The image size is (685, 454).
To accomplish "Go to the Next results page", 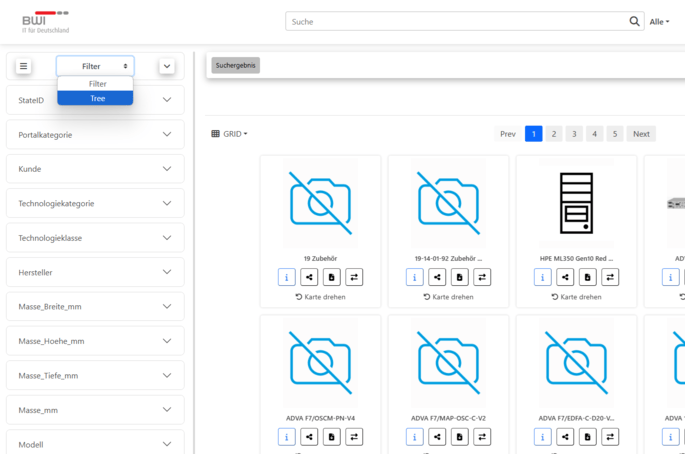I will pos(641,134).
